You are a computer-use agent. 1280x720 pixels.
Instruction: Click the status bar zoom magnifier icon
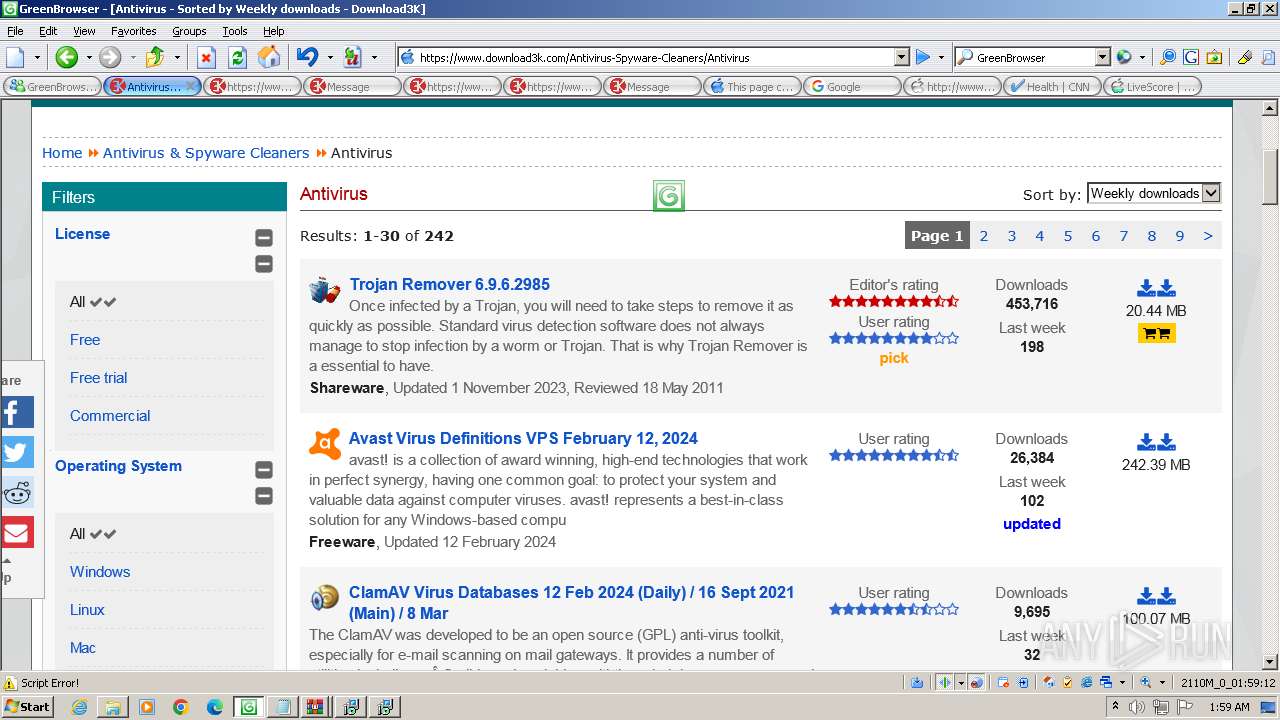pyautogui.click(x=1147, y=682)
